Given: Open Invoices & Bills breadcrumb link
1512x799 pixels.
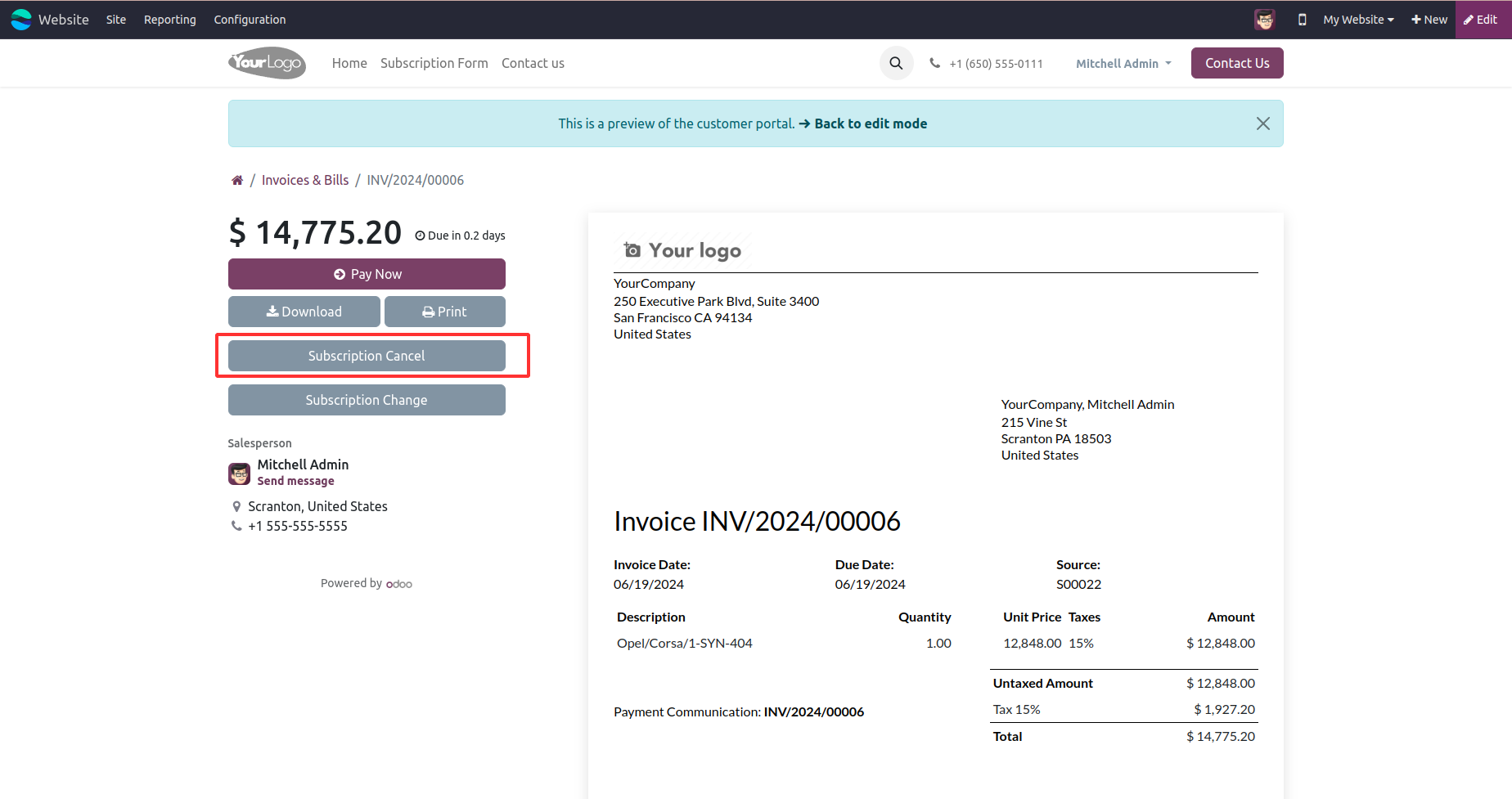Looking at the screenshot, I should coord(305,180).
